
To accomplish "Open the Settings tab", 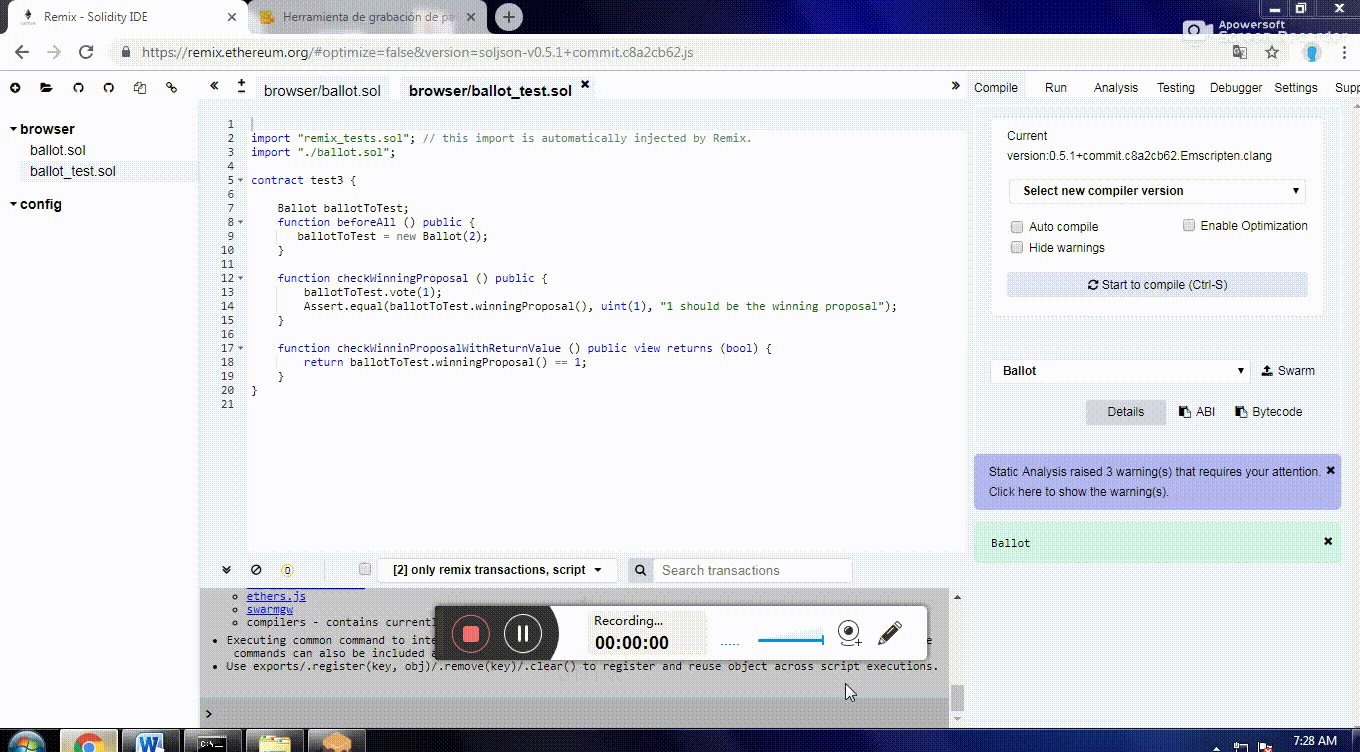I will (x=1296, y=88).
